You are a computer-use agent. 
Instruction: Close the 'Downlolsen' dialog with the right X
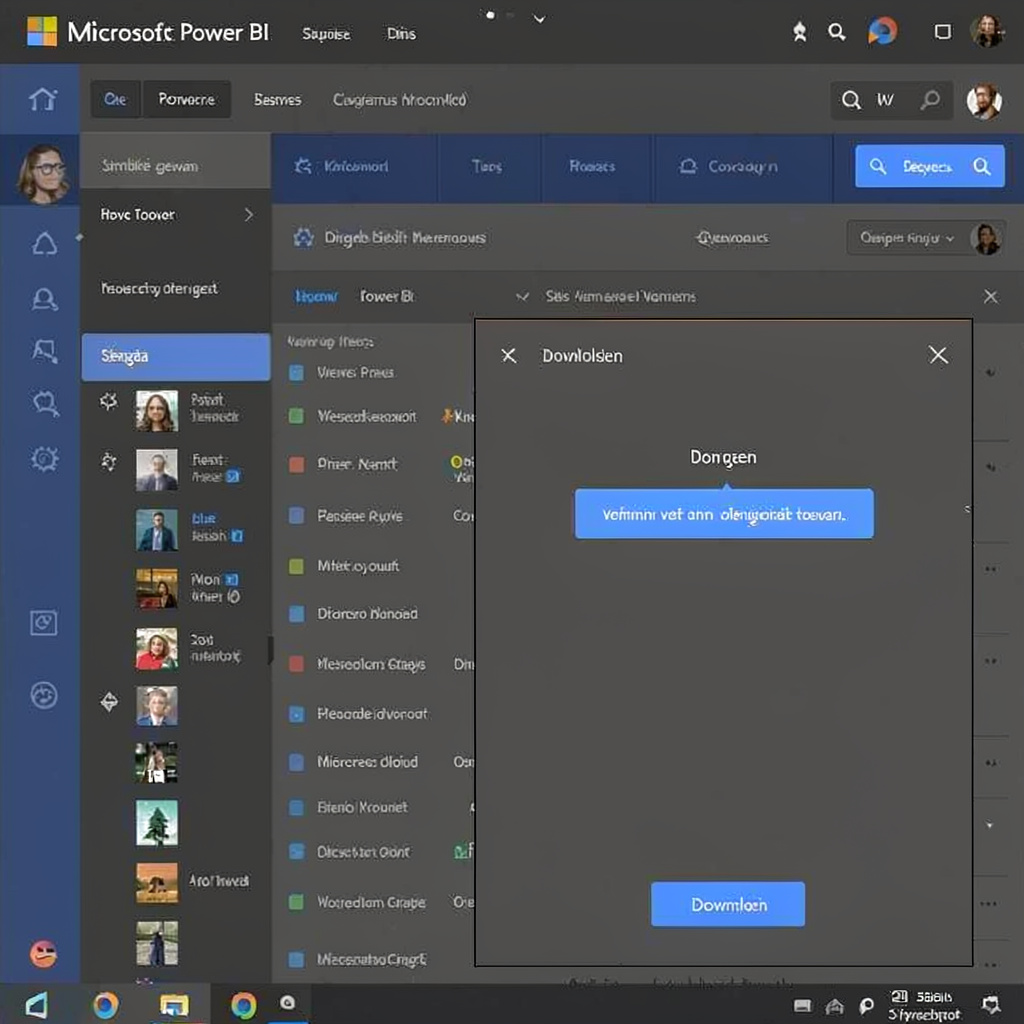click(938, 355)
